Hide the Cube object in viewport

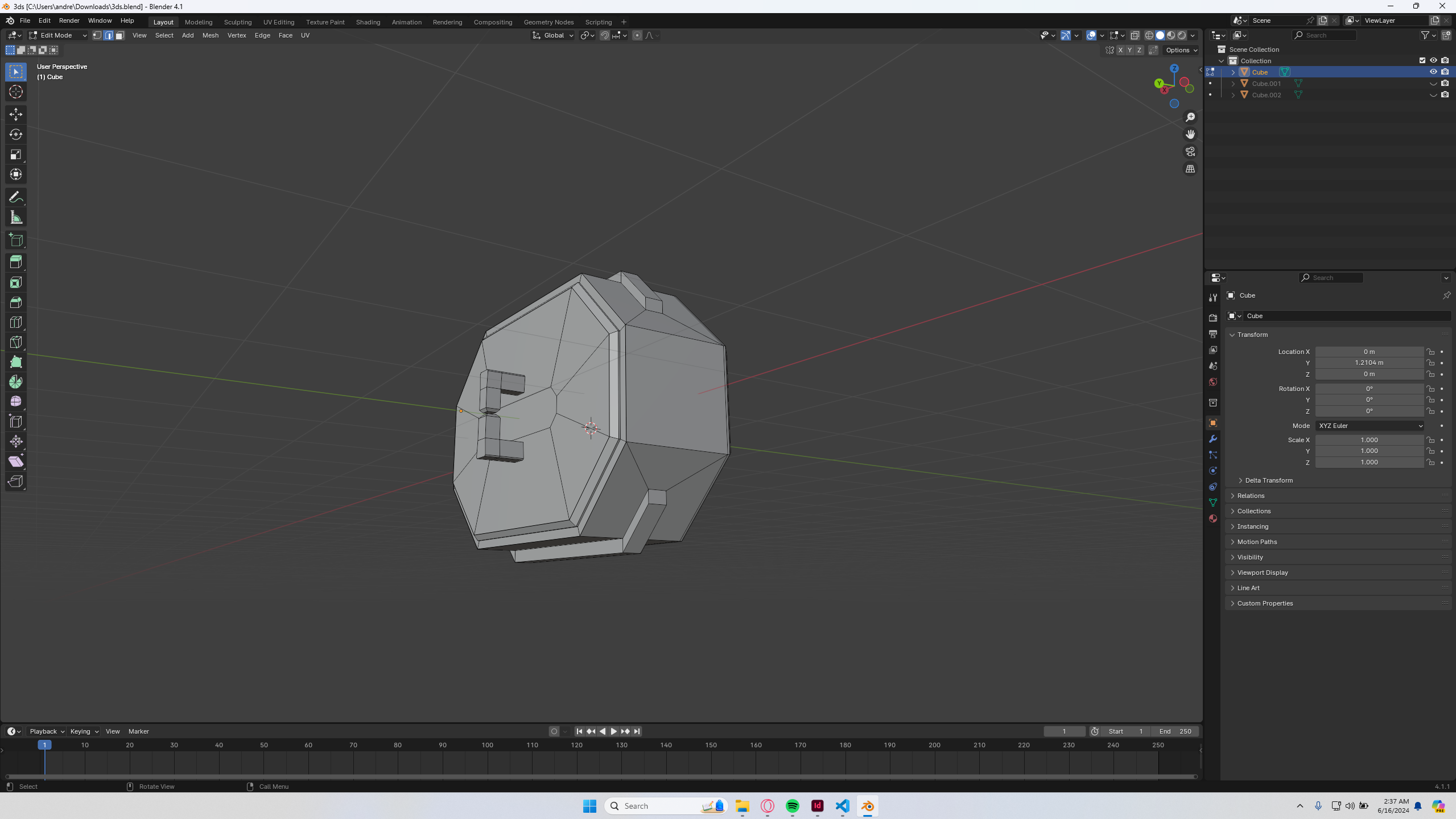[x=1433, y=72]
